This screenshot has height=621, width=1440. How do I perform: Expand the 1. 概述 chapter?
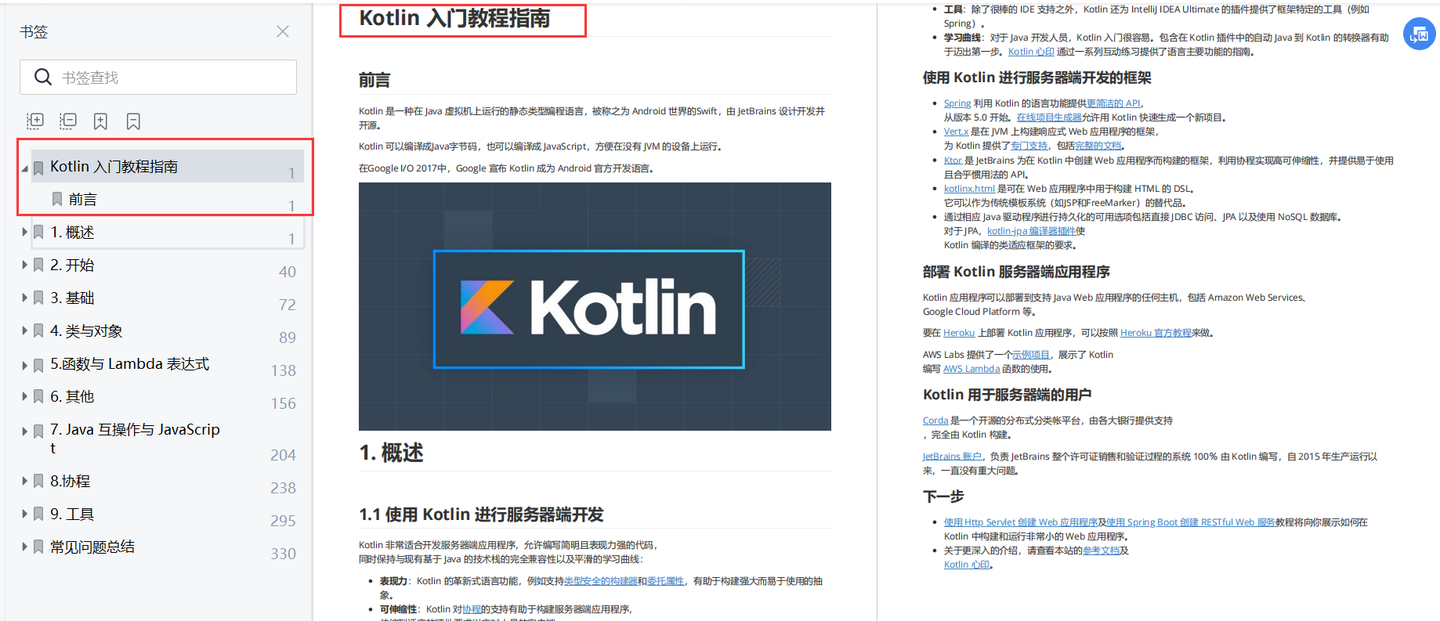[23, 231]
